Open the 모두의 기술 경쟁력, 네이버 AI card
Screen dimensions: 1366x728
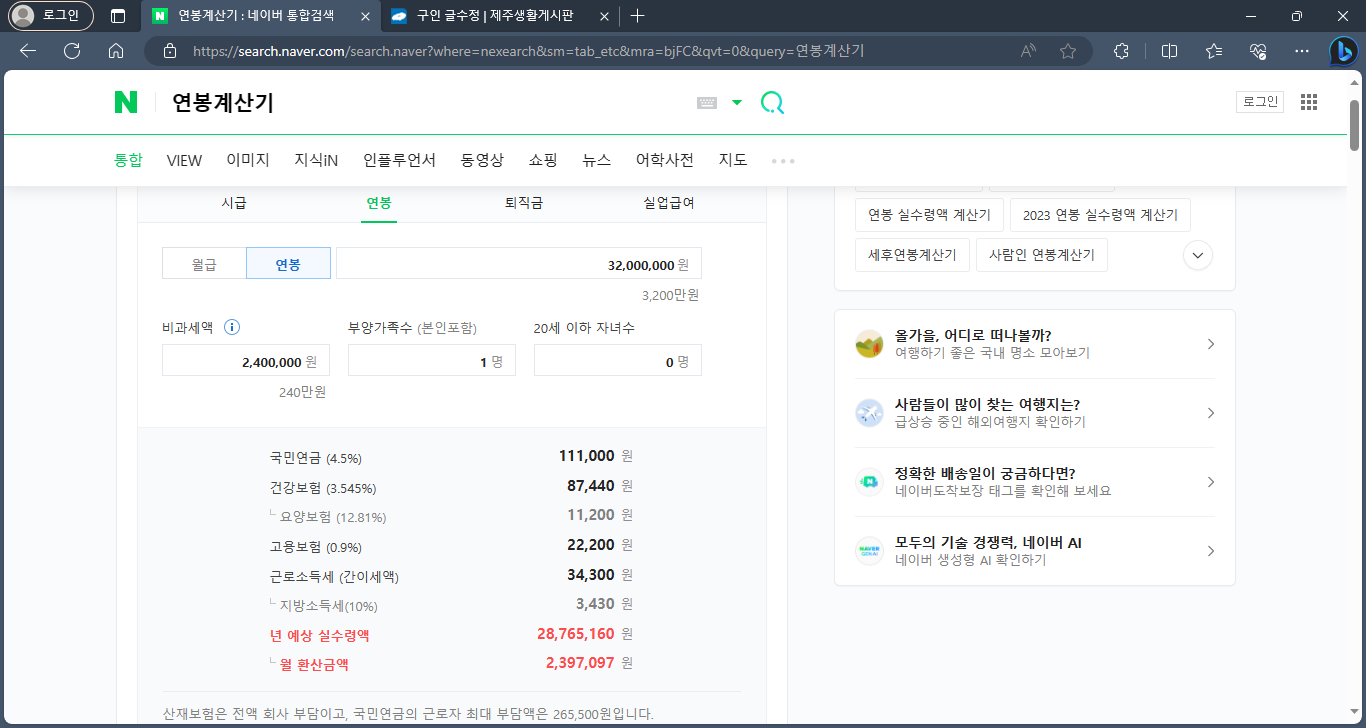(x=1035, y=551)
